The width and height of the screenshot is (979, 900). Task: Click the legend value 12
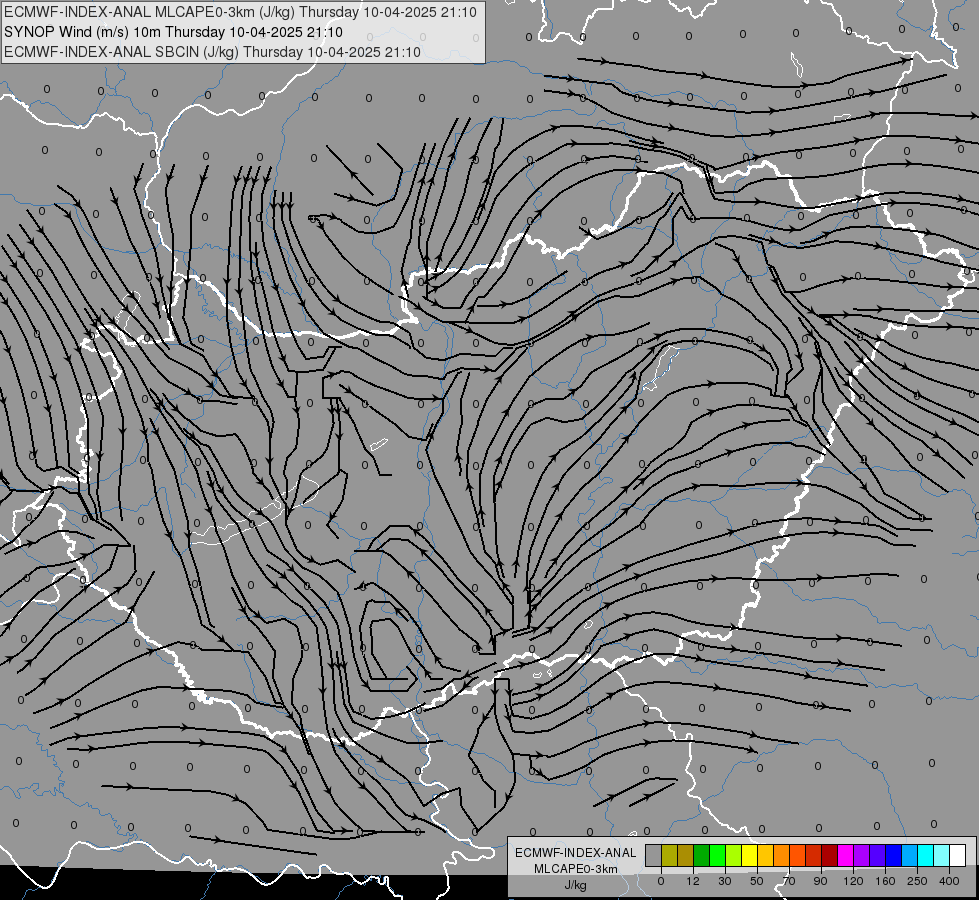pyautogui.click(x=692, y=881)
